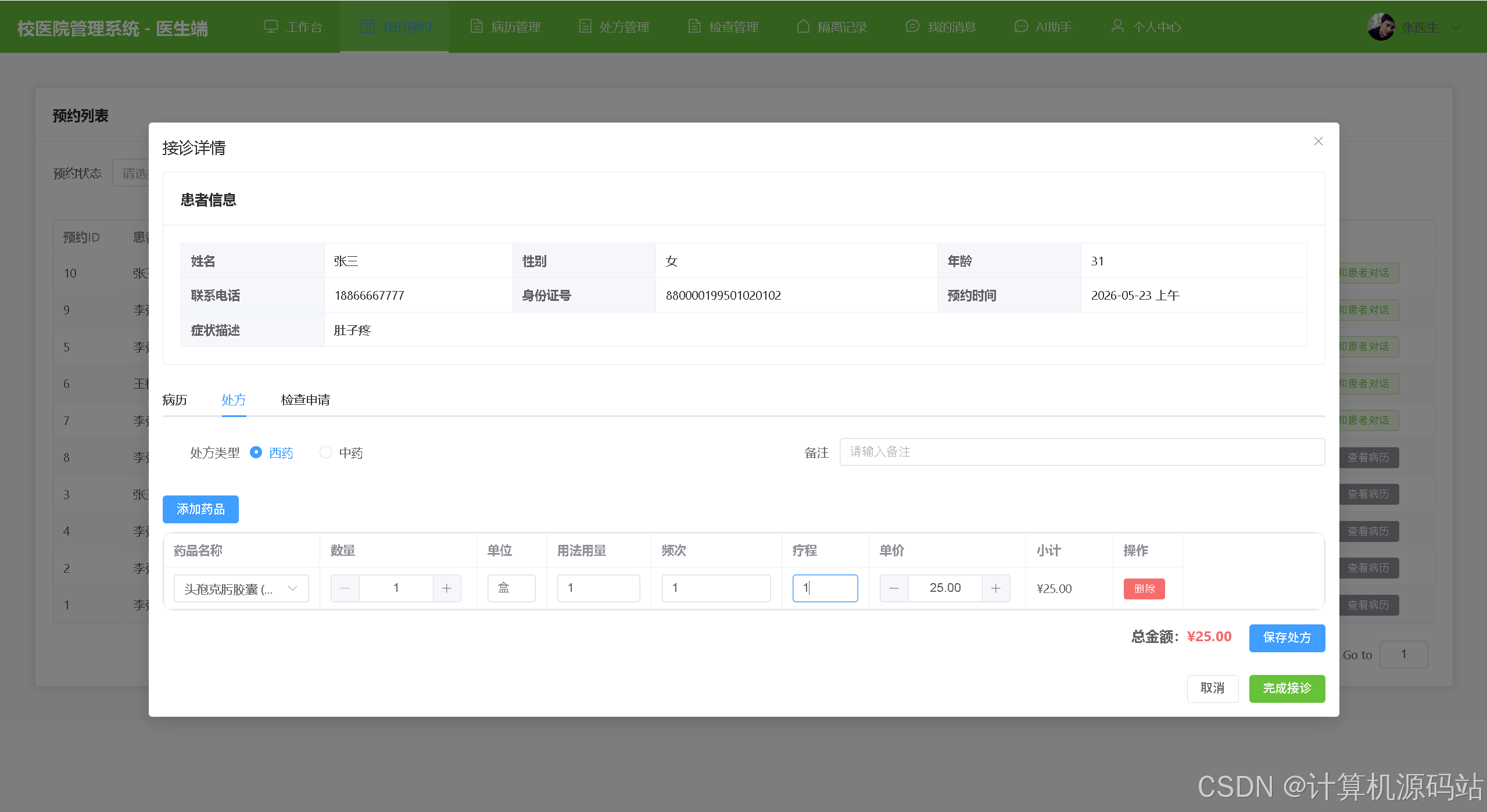
Task: Click the phone number 18866667777
Action: click(x=370, y=296)
